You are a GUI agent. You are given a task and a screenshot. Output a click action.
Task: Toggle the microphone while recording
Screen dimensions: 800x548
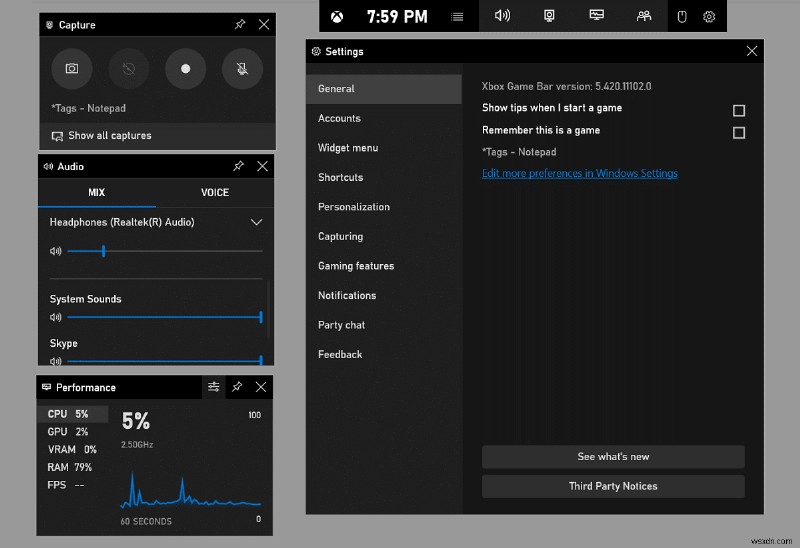pos(242,68)
